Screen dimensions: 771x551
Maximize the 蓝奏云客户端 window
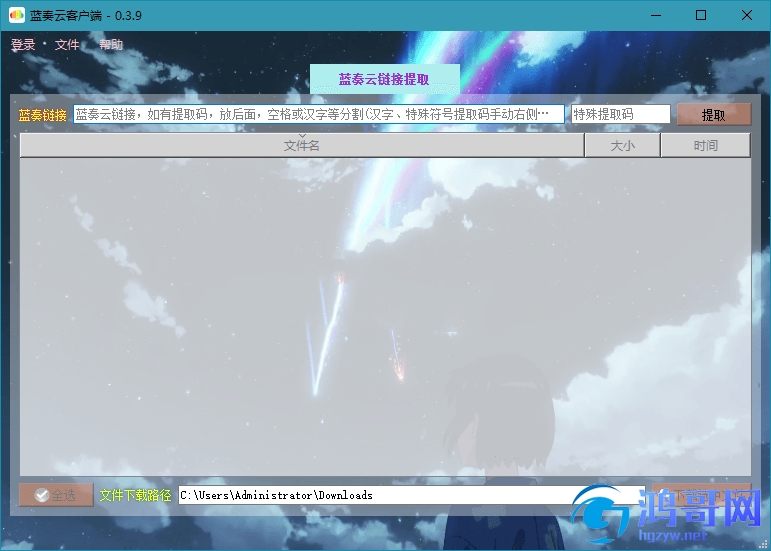(x=701, y=15)
